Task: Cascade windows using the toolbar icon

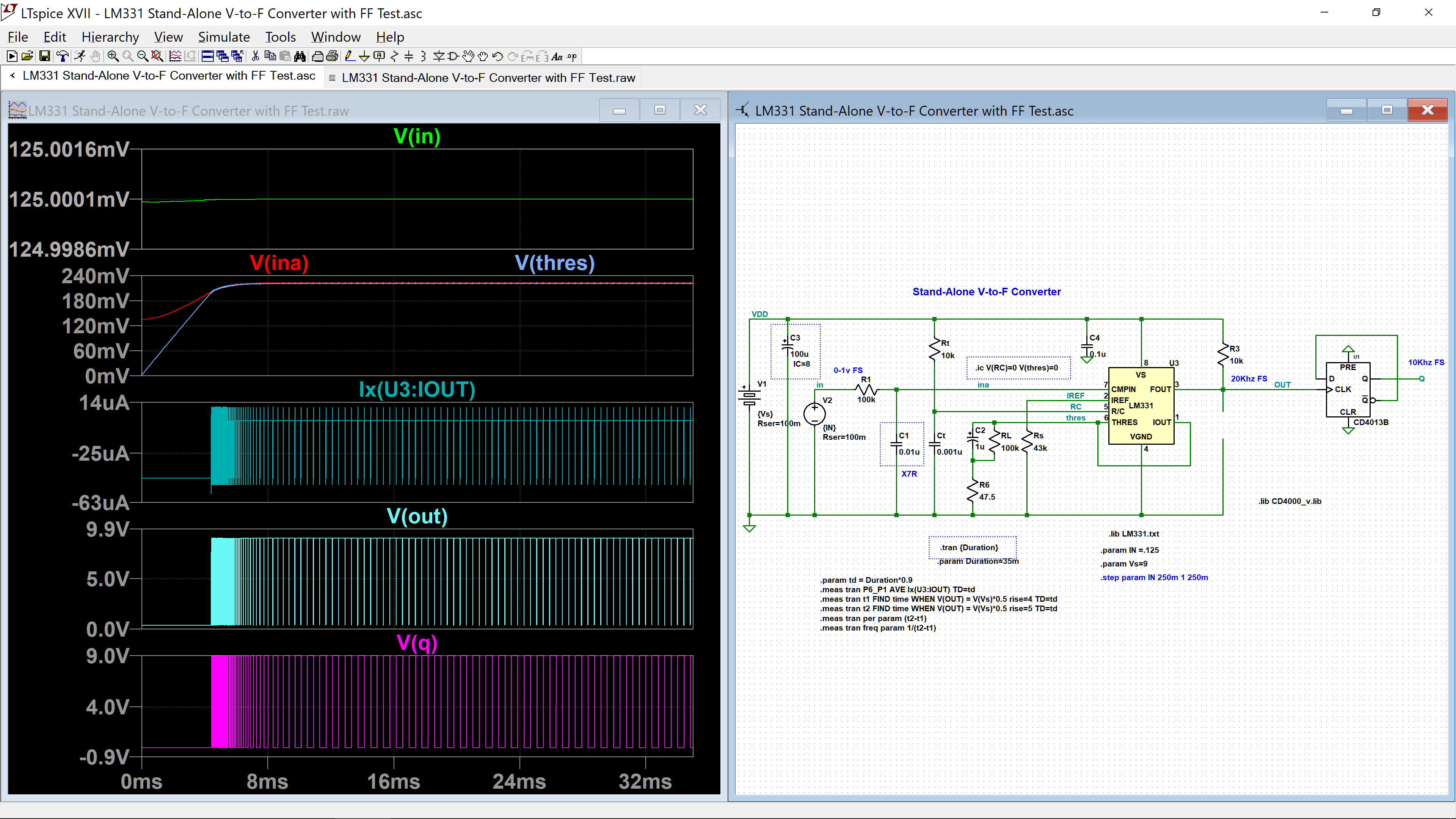Action: tap(237, 56)
